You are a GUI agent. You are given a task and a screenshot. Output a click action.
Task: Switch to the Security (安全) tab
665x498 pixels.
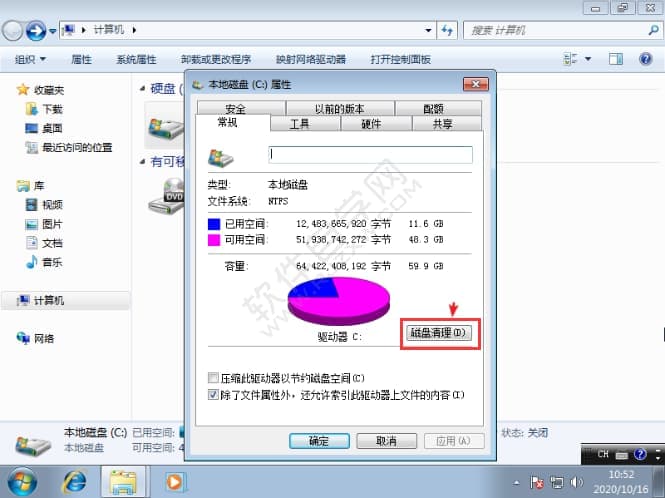(x=235, y=109)
